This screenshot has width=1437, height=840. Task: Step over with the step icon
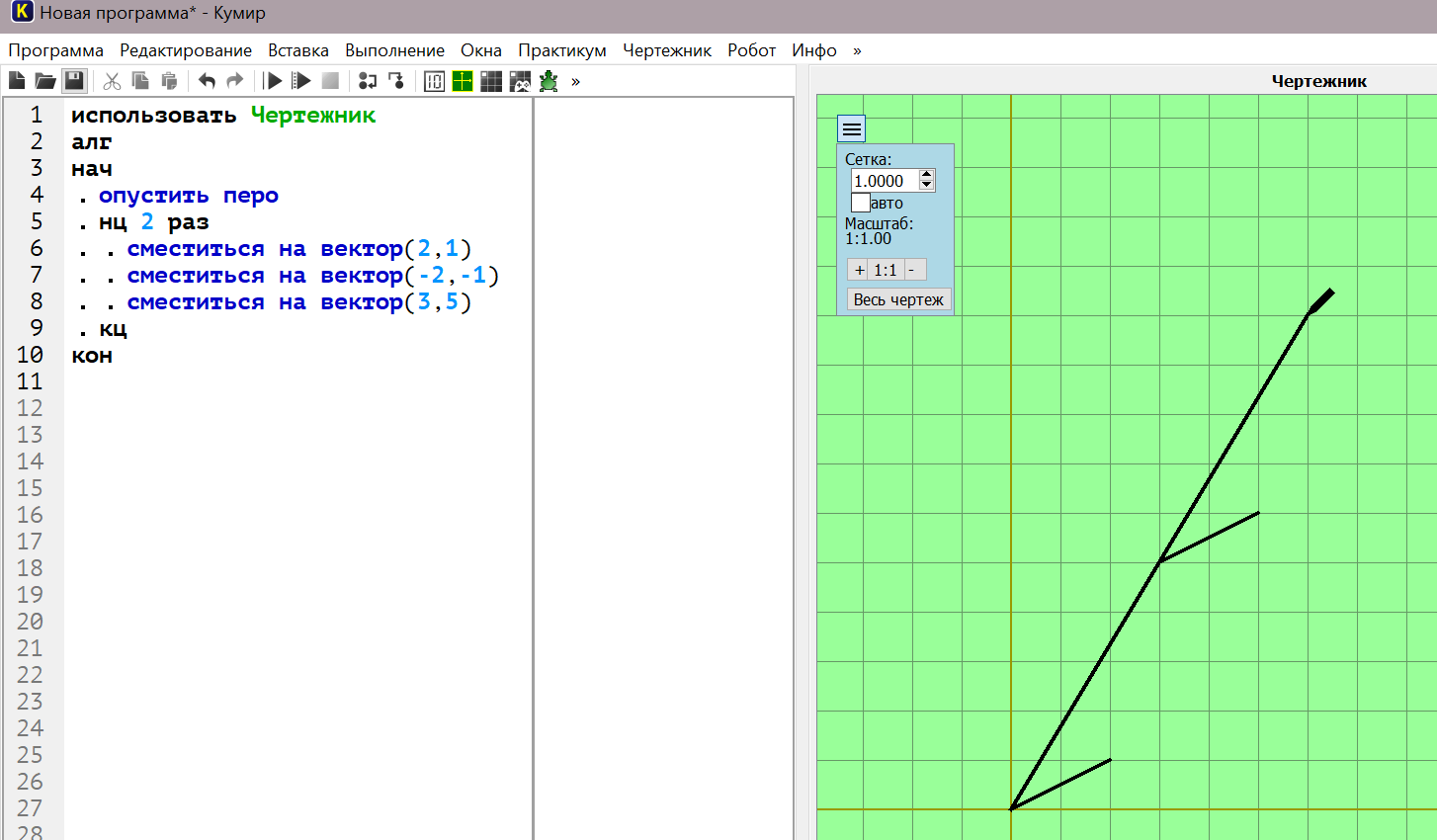click(368, 81)
